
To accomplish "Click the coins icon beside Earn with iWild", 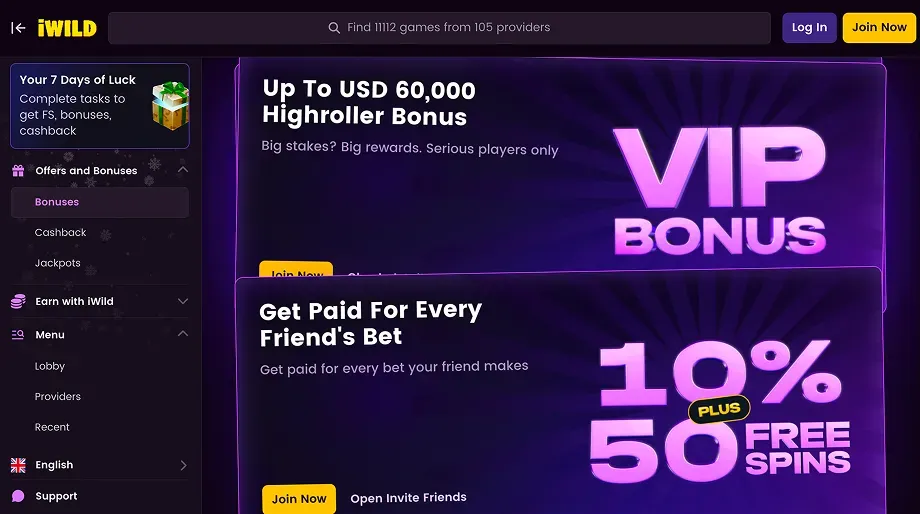I will (18, 301).
